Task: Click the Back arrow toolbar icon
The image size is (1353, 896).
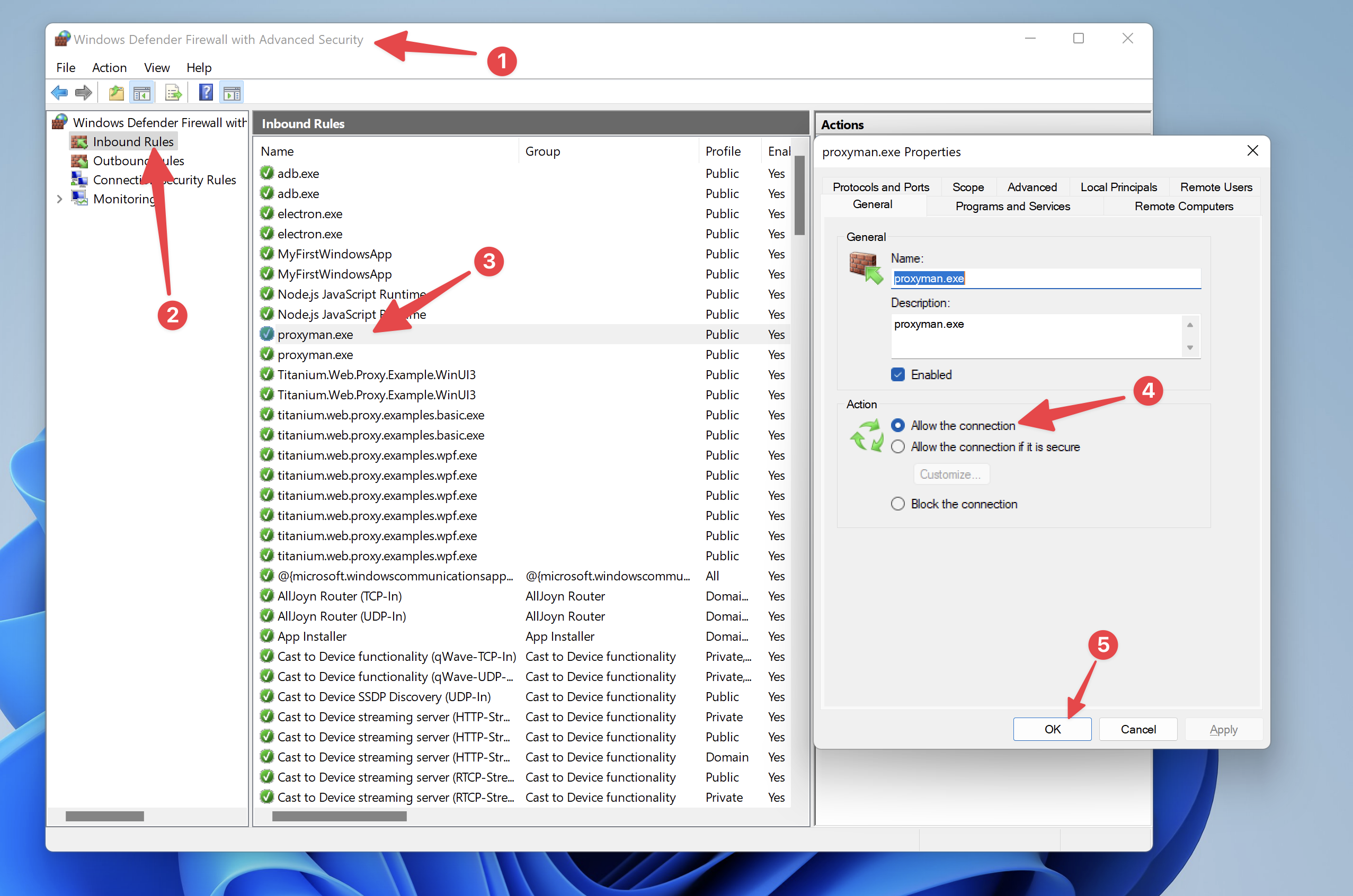Action: [59, 92]
